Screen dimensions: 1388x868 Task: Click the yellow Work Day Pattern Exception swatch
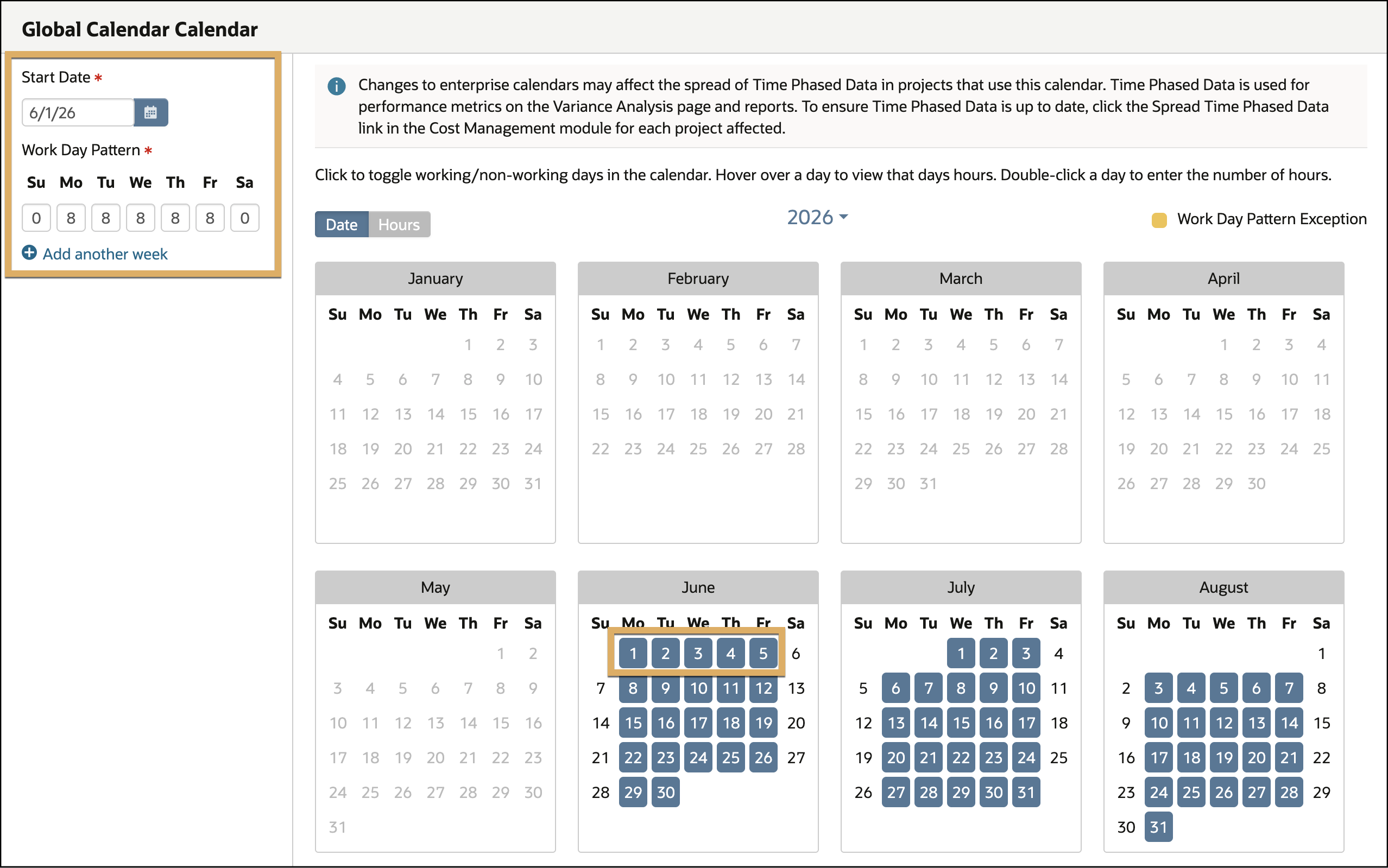click(1159, 220)
